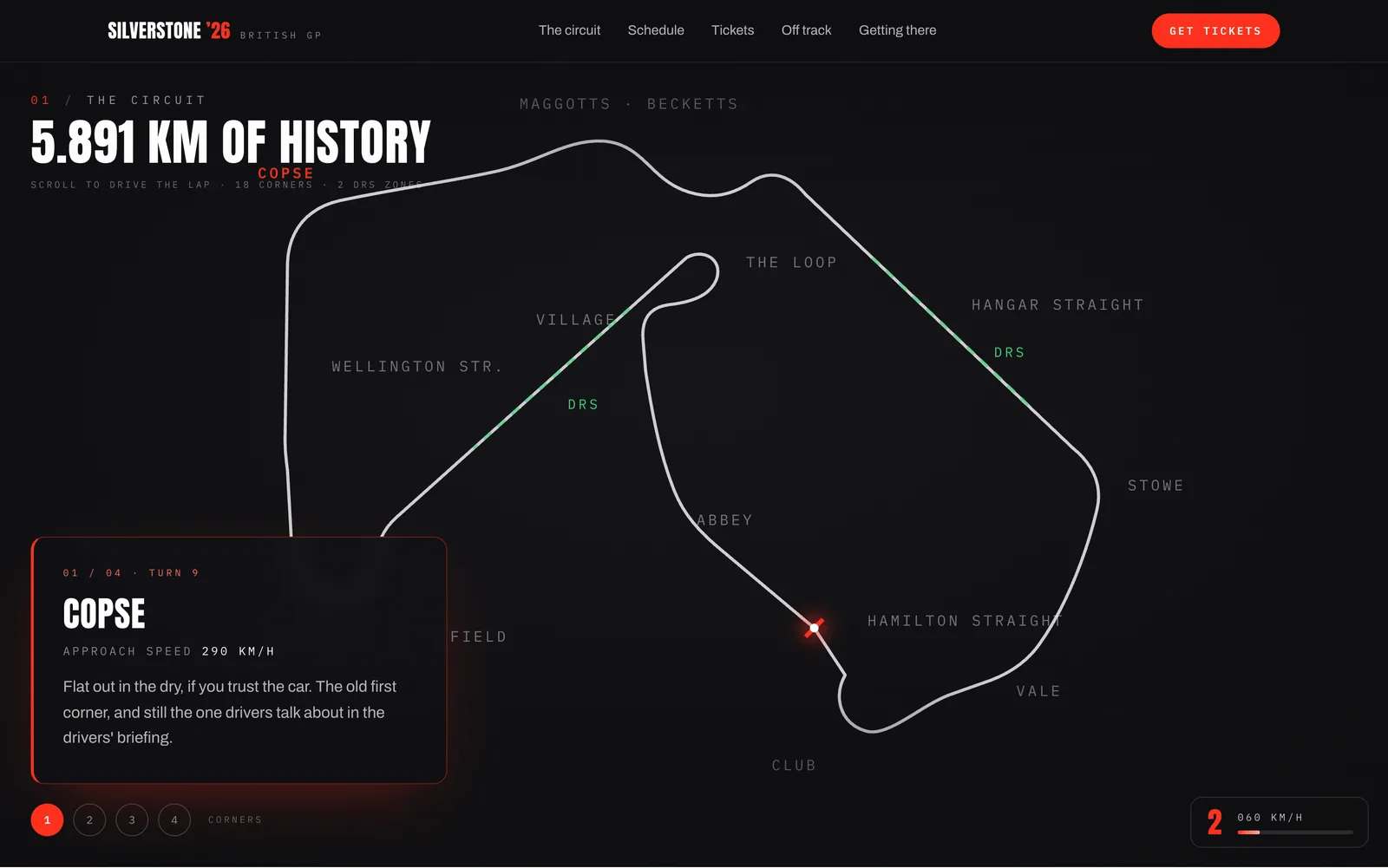Screen dimensions: 1388x868
Task: Click the CORNERS label beside the step buttons
Action: [x=235, y=819]
